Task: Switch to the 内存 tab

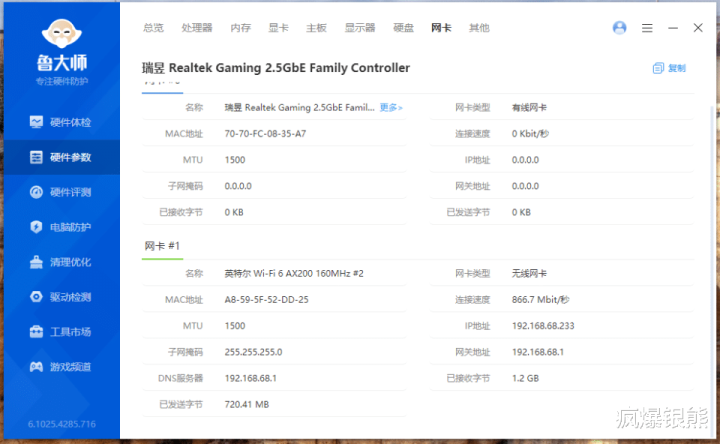Action: coord(240,28)
